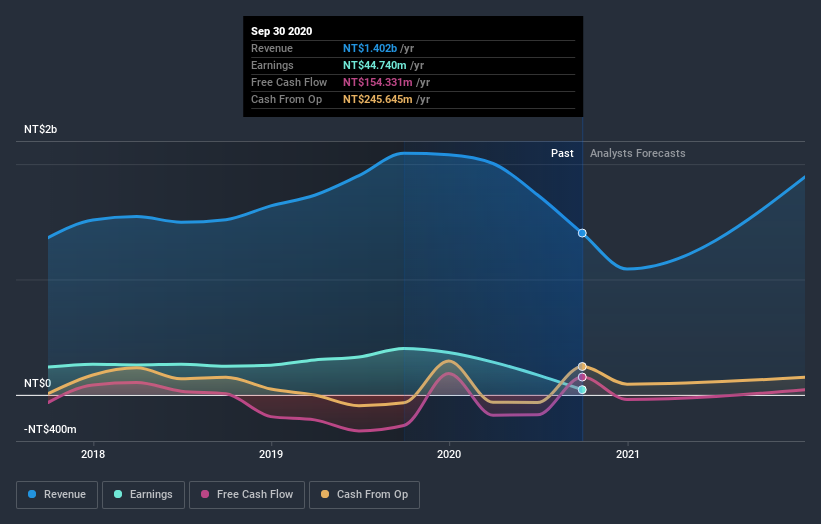Click the Earnings row label in tooltip

click(x=272, y=65)
